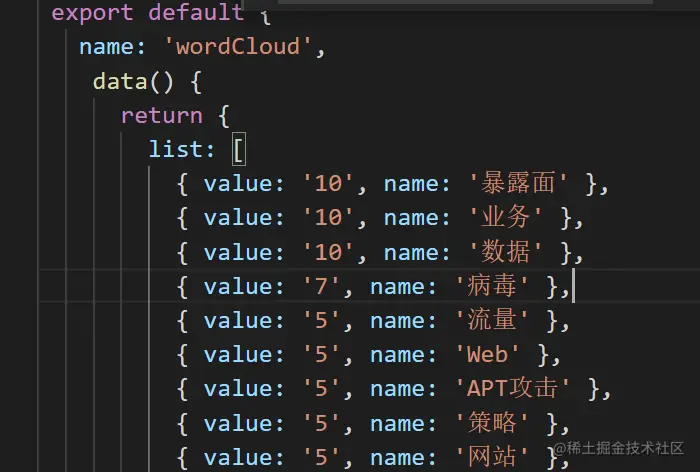Select the 'wordCloud' string value

(x=238, y=46)
